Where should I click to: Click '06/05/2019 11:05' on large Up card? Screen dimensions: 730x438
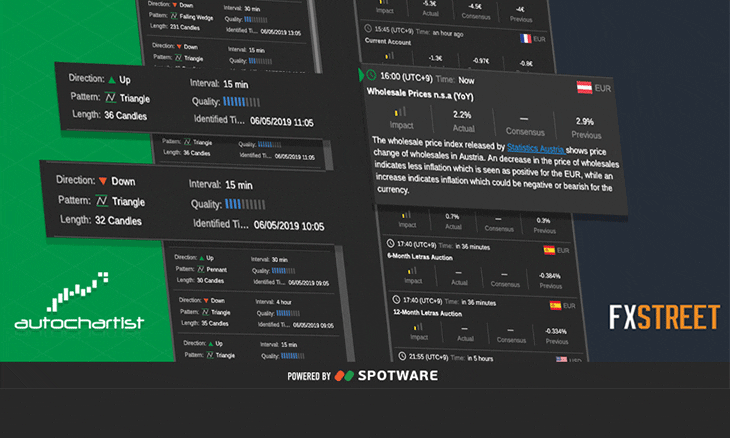click(282, 121)
